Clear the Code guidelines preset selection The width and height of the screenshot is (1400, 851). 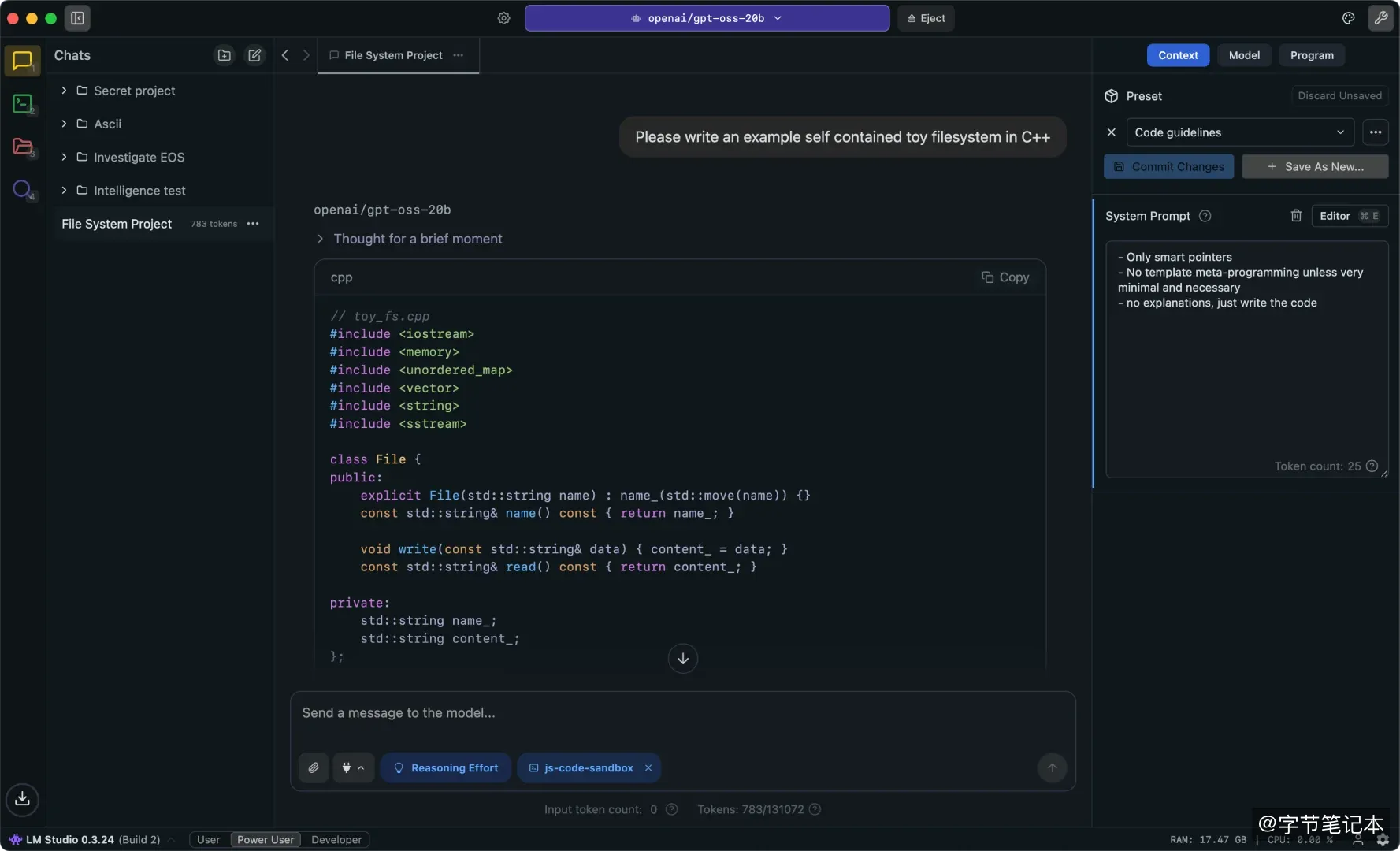coord(1112,132)
